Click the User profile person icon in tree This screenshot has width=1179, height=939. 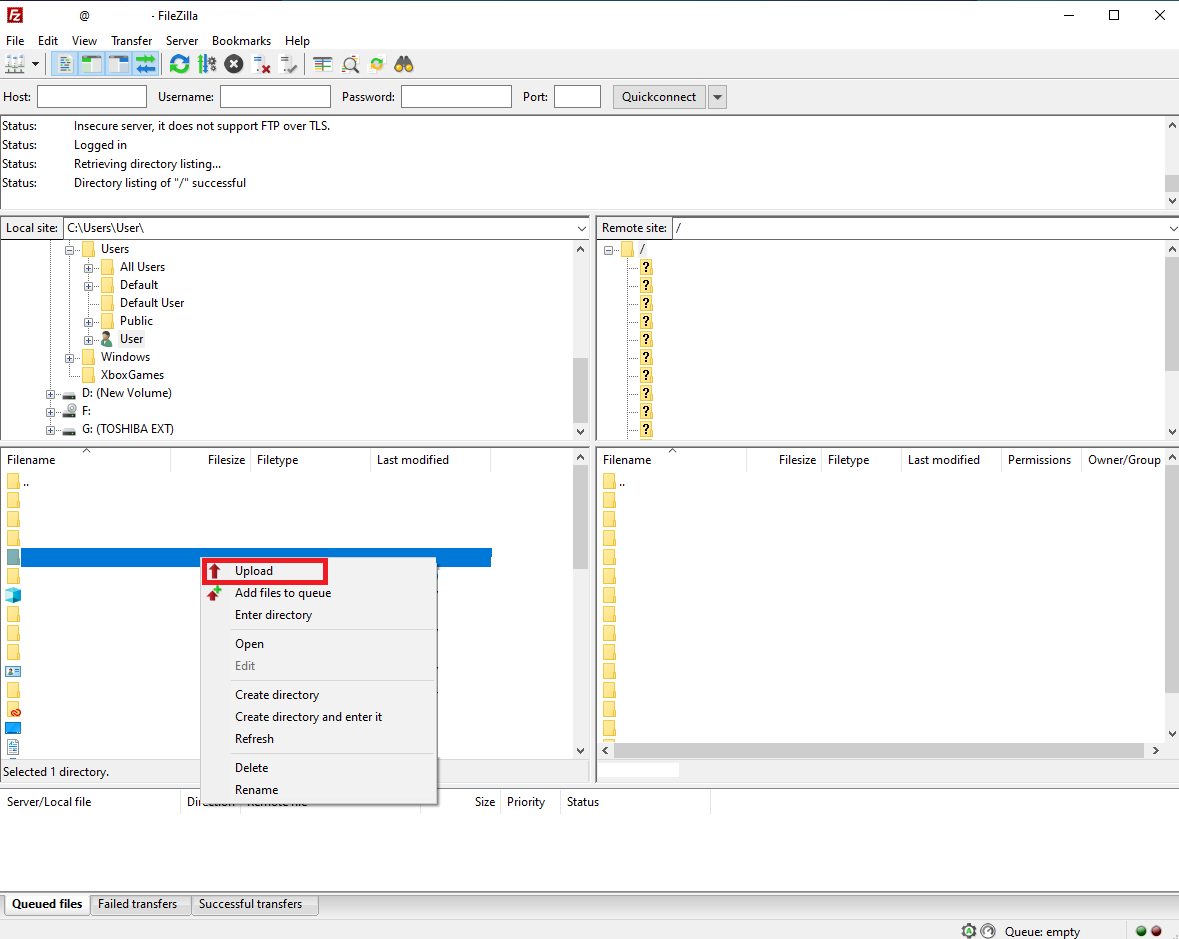click(x=107, y=339)
